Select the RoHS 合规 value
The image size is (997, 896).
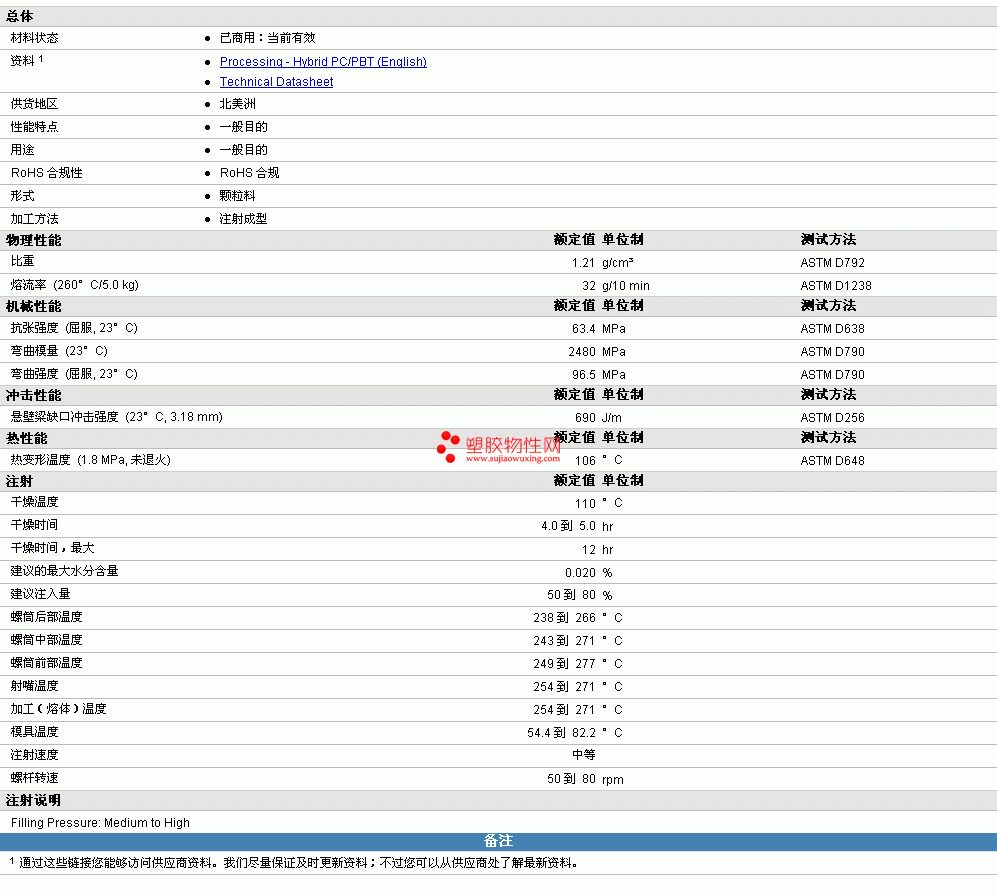point(249,173)
